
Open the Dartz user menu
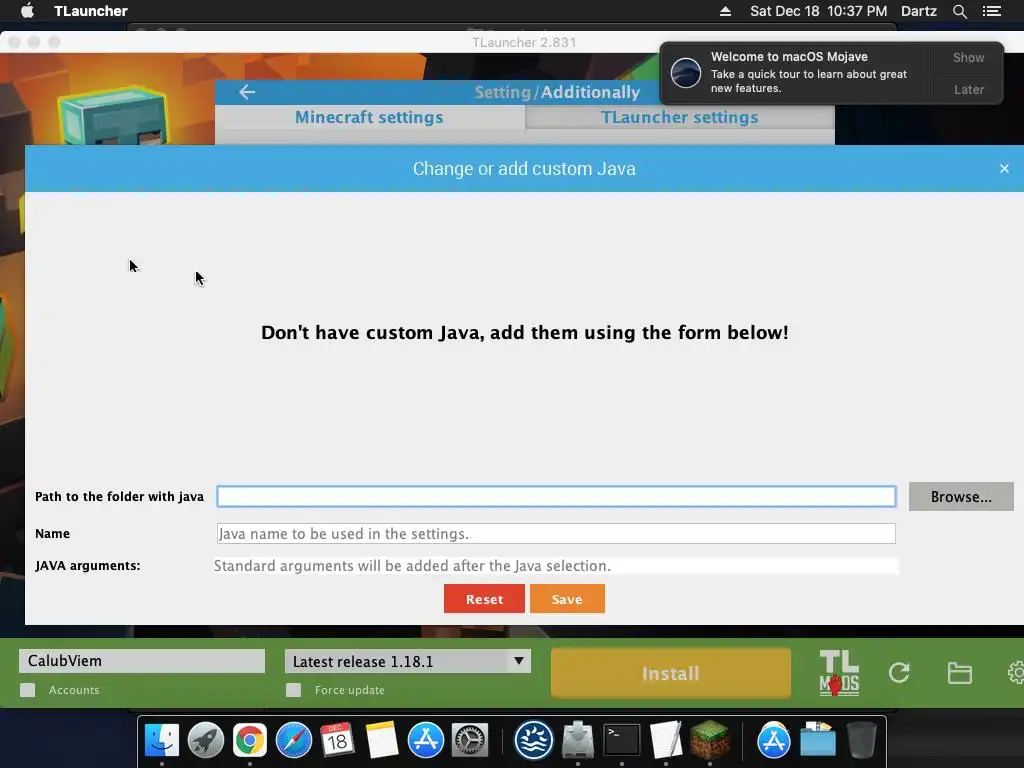point(918,11)
